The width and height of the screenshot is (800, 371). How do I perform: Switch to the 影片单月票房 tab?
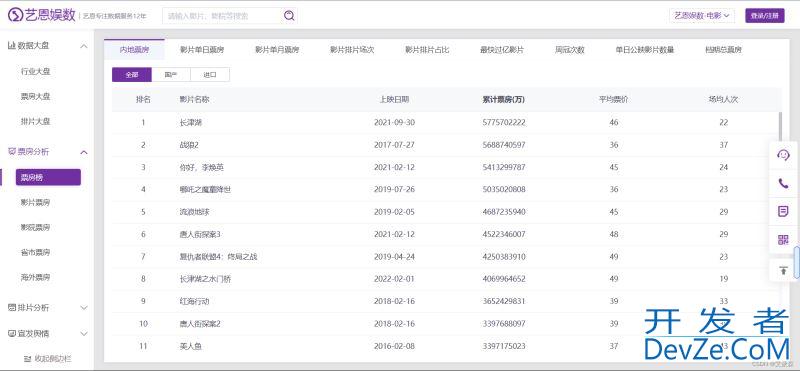pyautogui.click(x=277, y=50)
